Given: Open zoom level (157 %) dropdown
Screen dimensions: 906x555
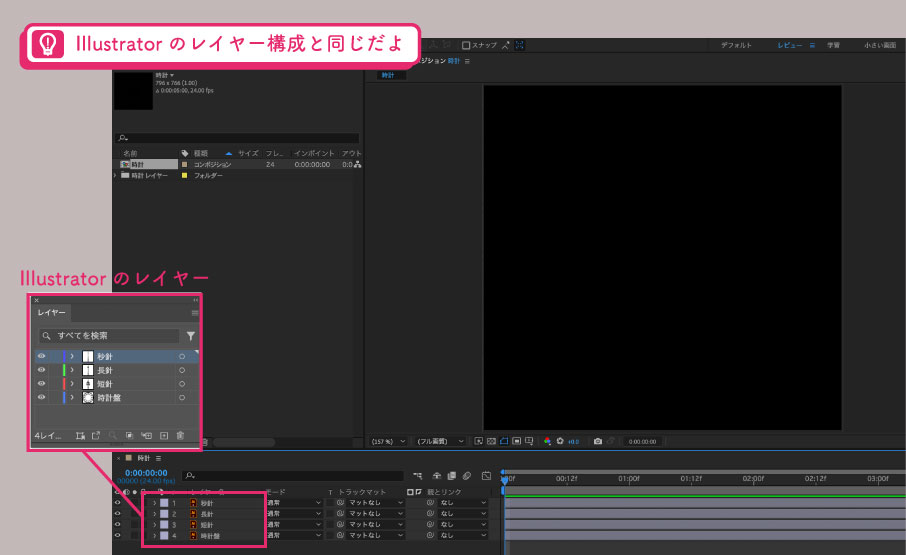Looking at the screenshot, I should click(388, 441).
